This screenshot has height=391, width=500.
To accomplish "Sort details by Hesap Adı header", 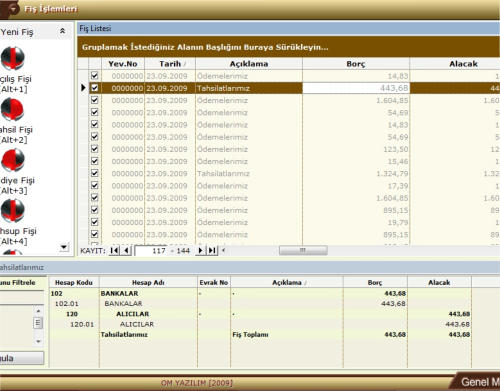I will tap(148, 283).
